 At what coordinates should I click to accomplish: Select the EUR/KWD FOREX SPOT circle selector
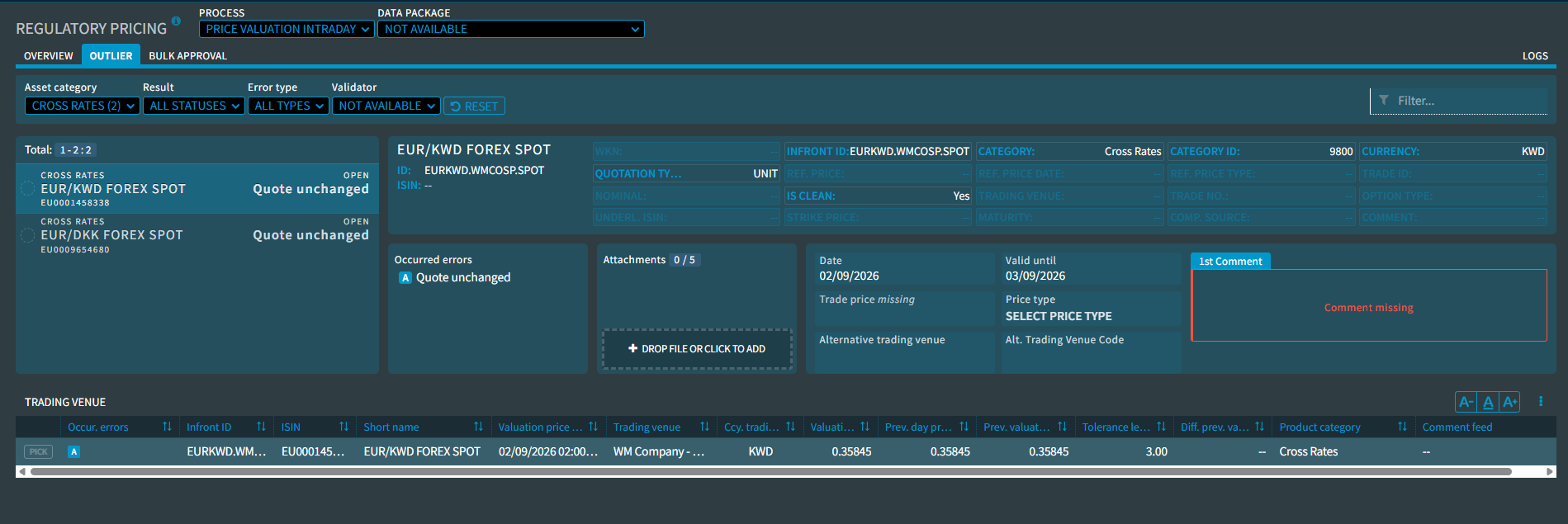click(x=27, y=189)
